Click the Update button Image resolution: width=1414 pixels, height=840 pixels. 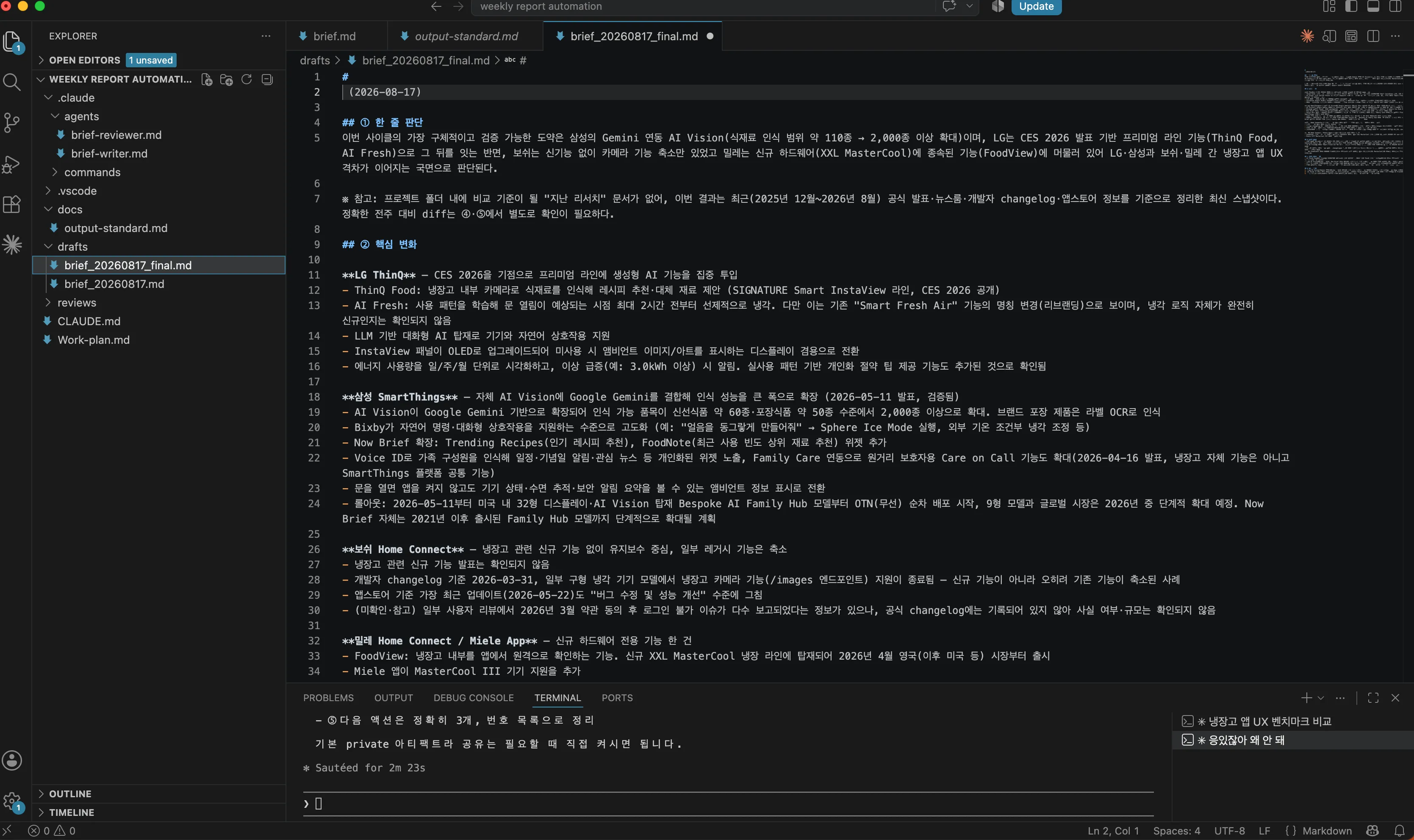pos(1036,6)
